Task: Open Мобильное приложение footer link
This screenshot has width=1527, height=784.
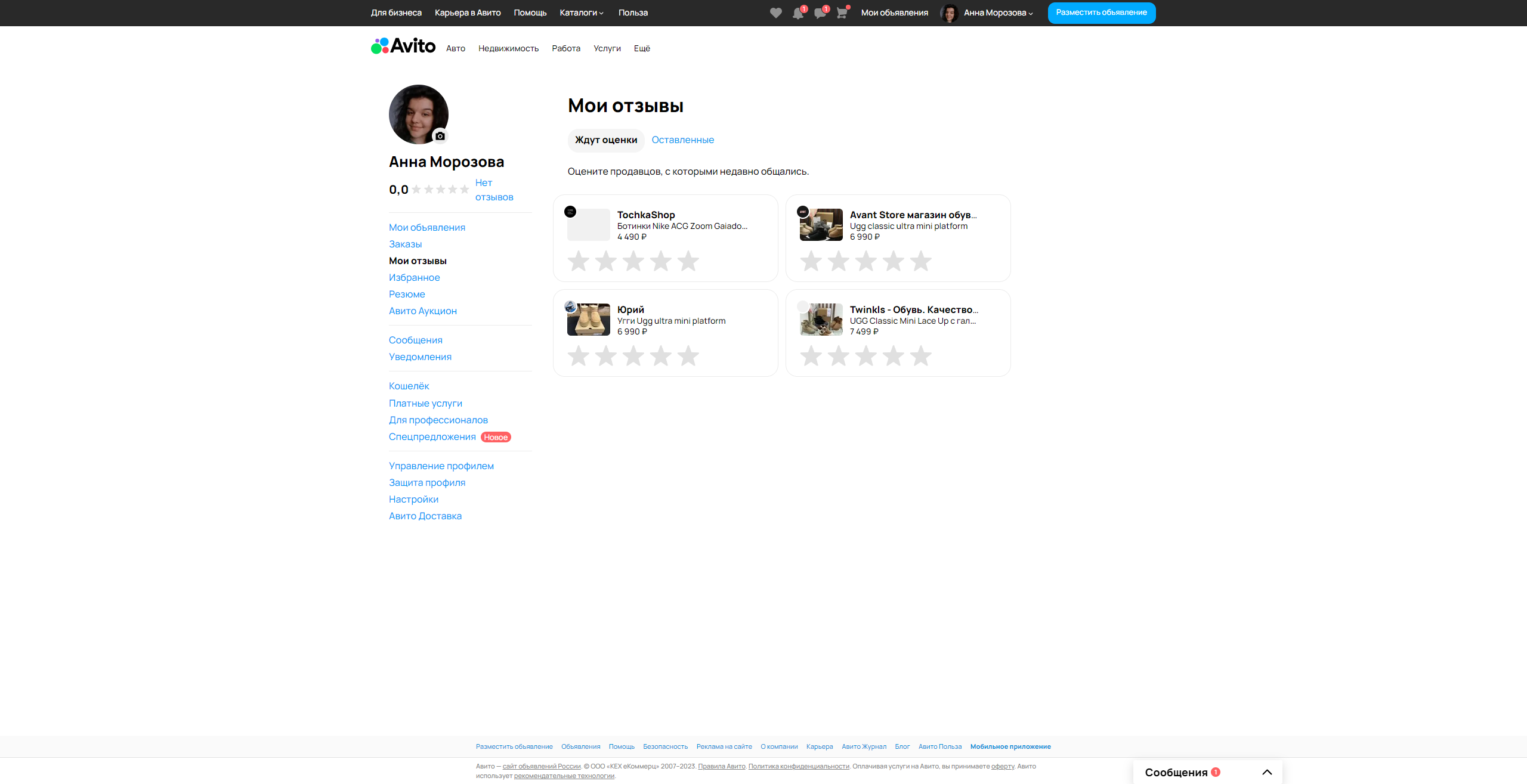Action: pos(1010,747)
